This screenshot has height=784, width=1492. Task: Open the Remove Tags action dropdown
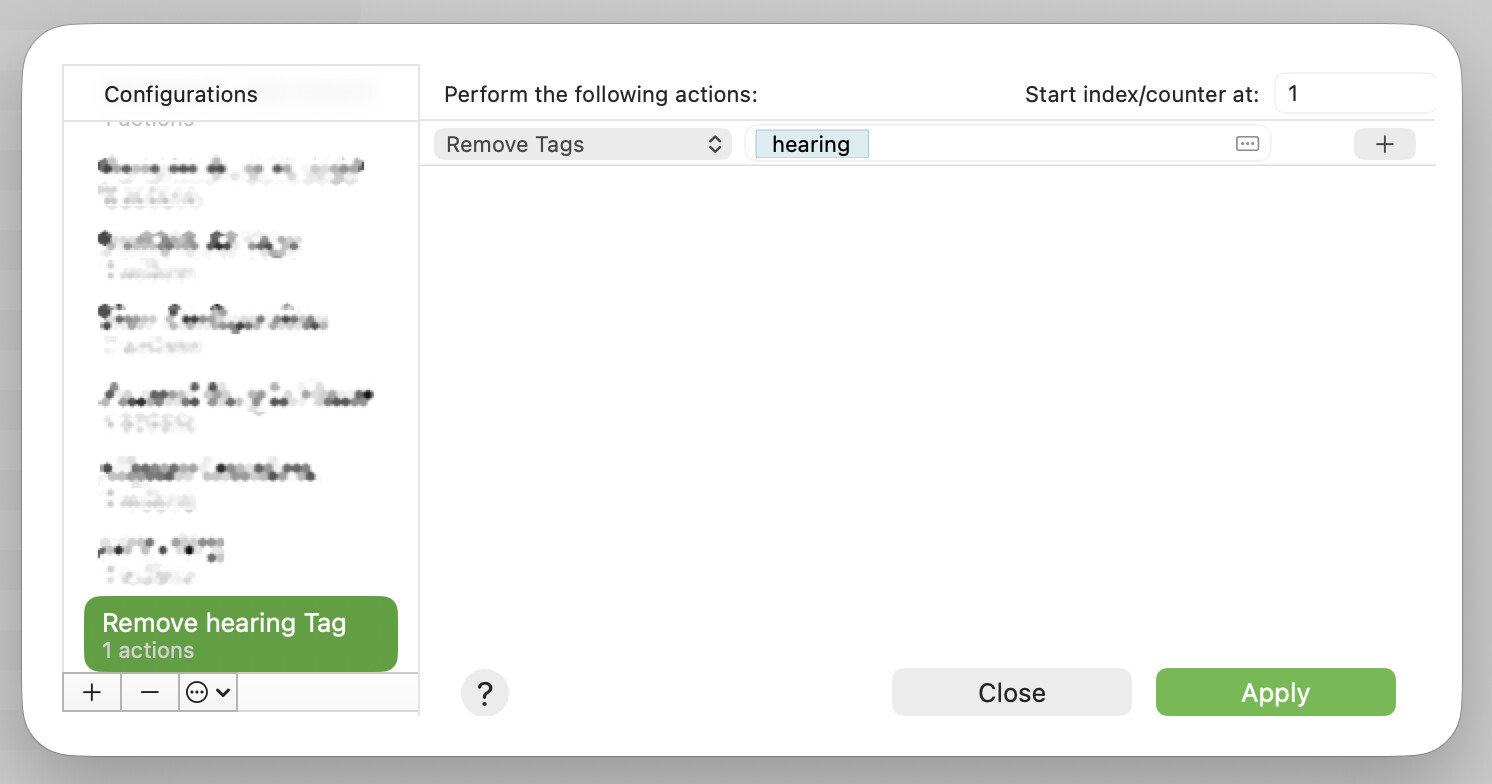coord(582,144)
